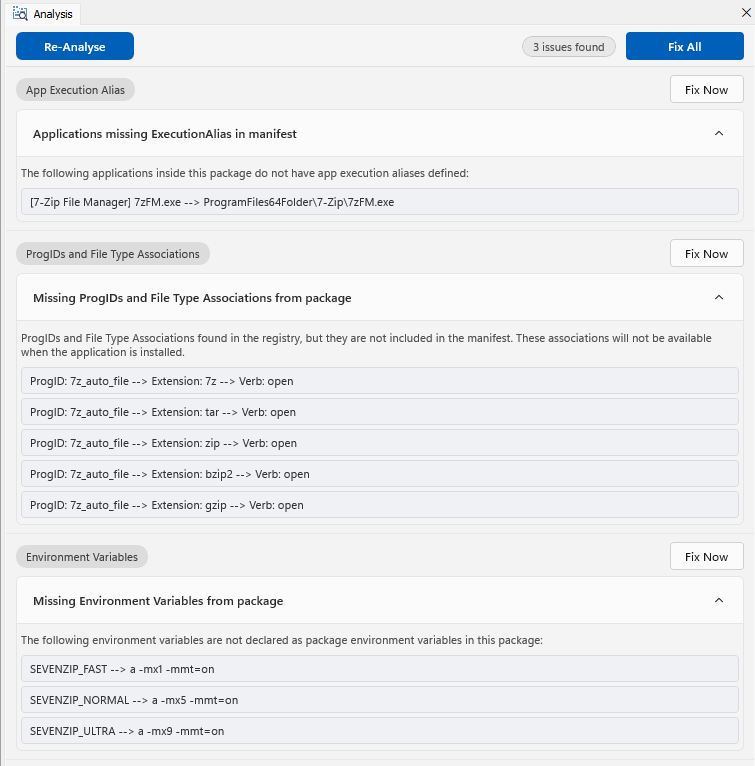Fix Now for ProgIDs and File Type Associations

[x=707, y=254]
